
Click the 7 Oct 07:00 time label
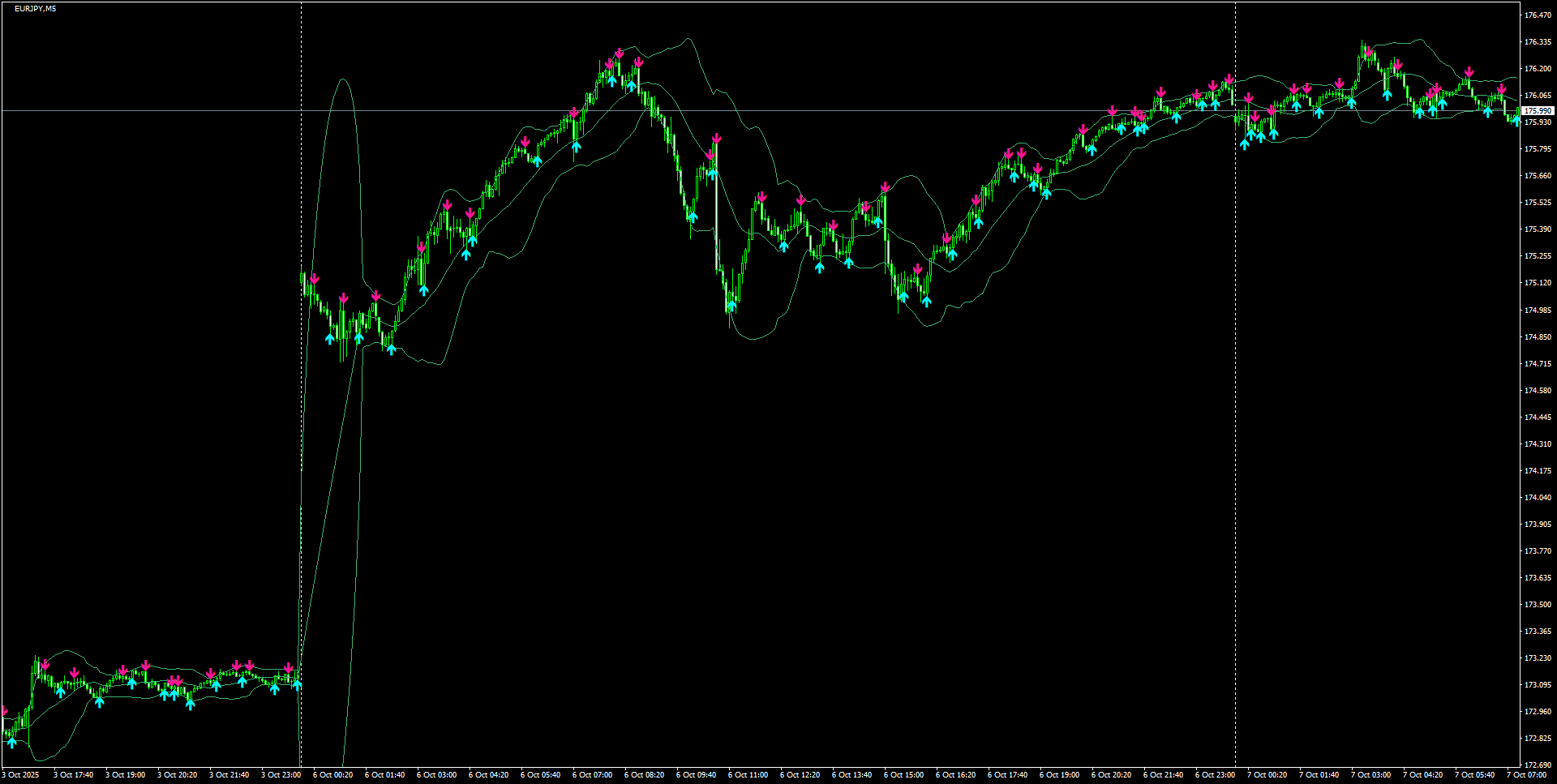click(1526, 775)
